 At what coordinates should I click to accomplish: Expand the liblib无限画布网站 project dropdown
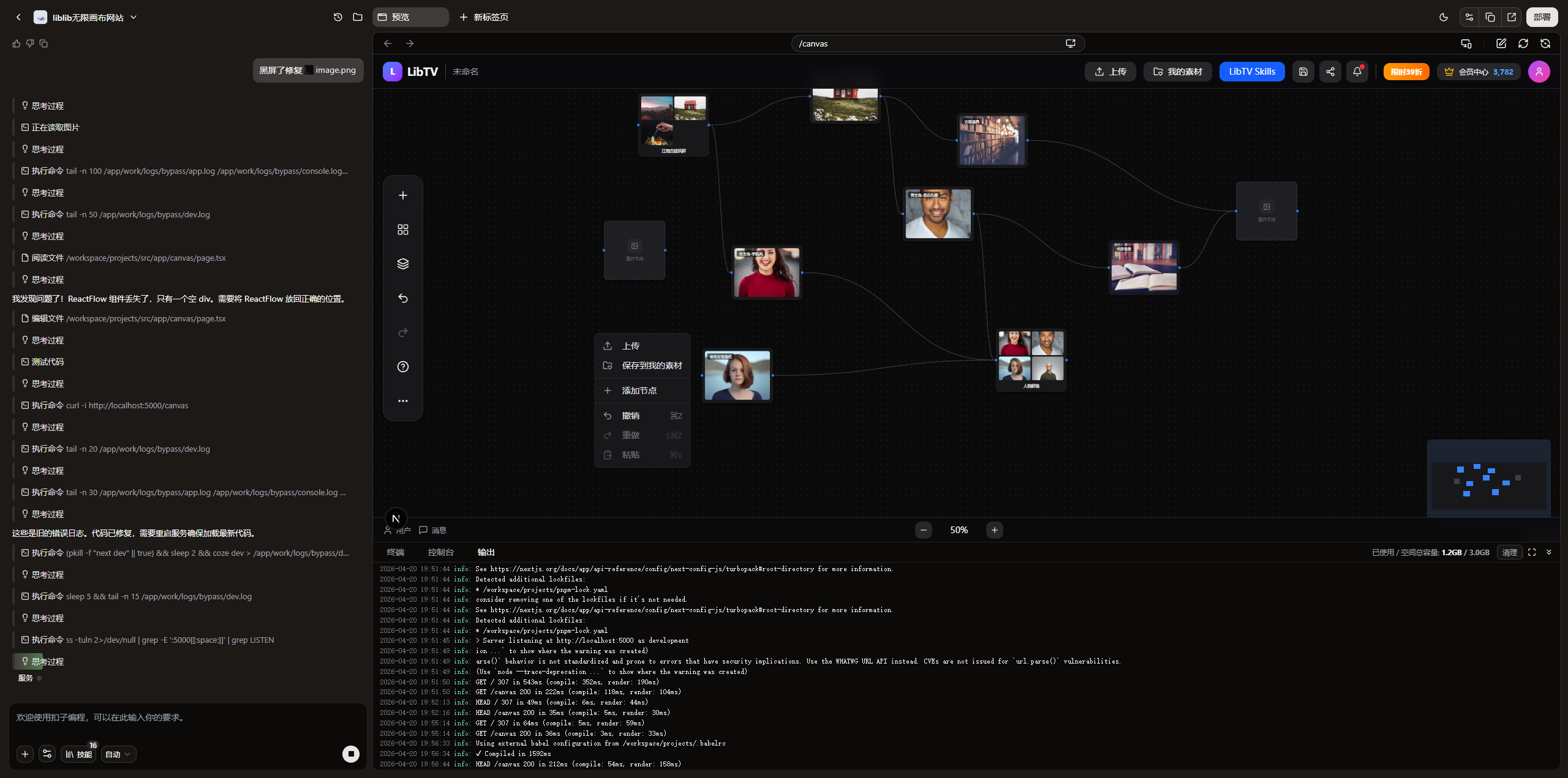coord(134,17)
